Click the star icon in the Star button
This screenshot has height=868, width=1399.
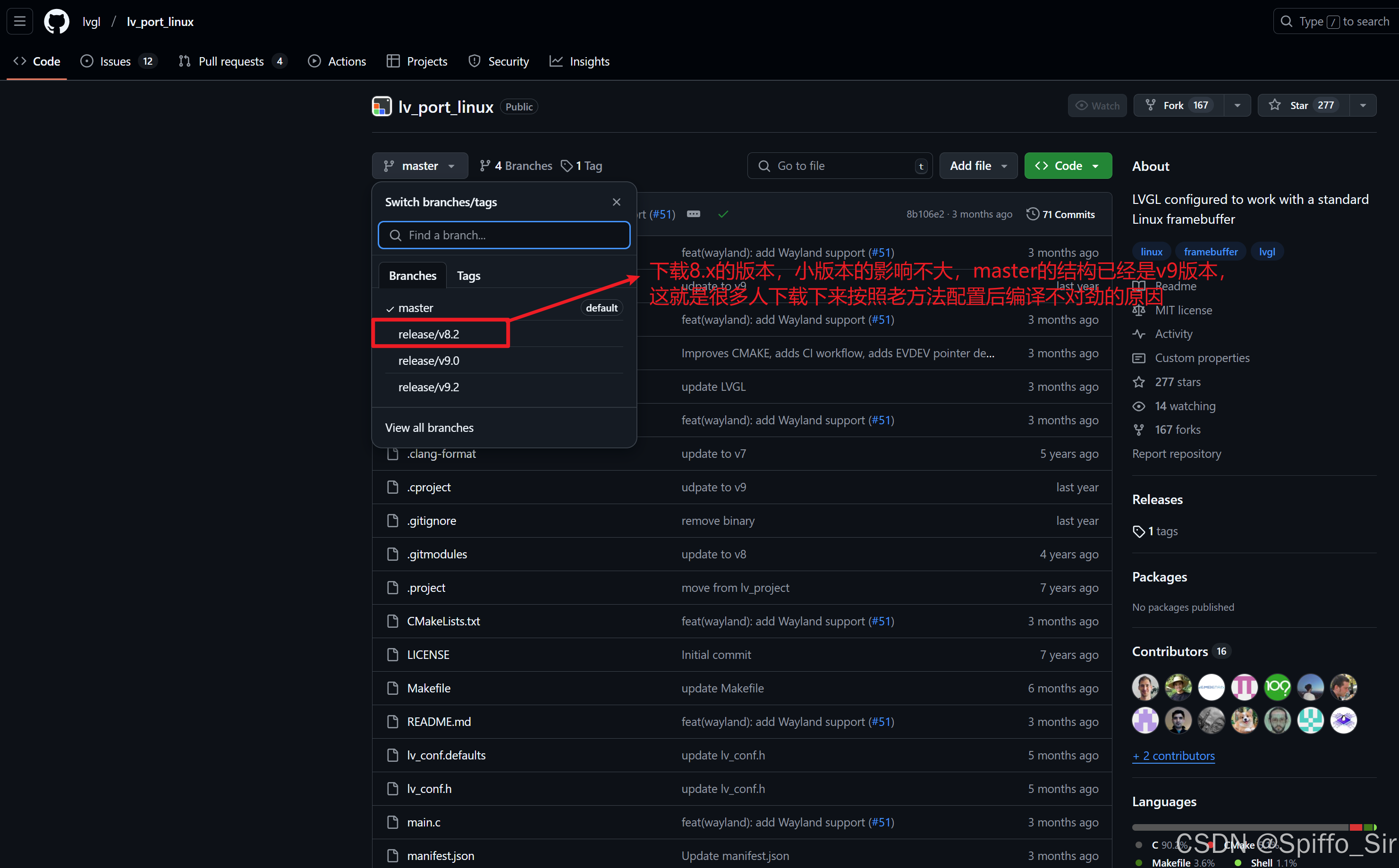click(1274, 105)
